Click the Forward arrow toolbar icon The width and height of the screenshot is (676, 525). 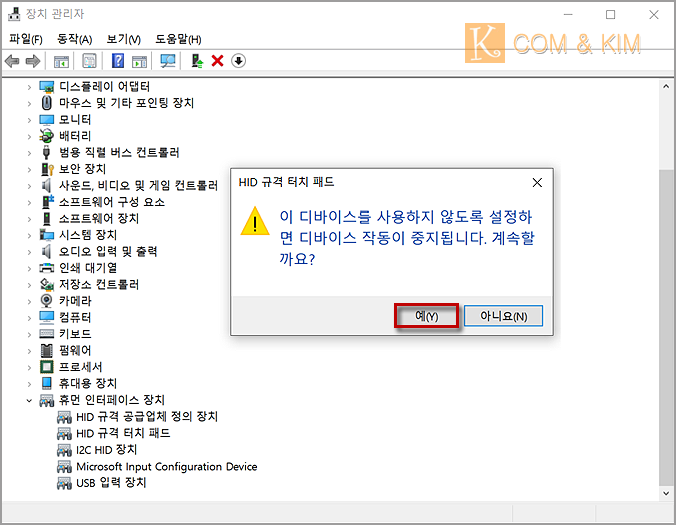tap(33, 61)
